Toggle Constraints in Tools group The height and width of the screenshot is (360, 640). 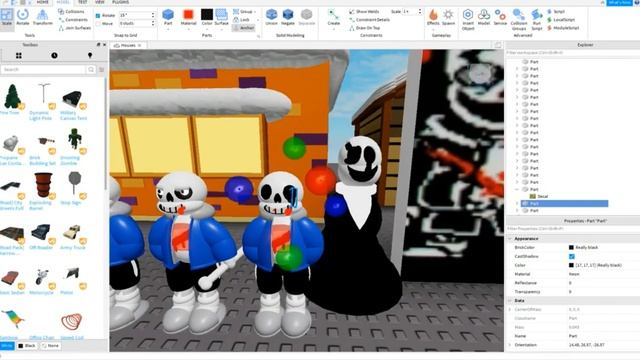coord(73,20)
